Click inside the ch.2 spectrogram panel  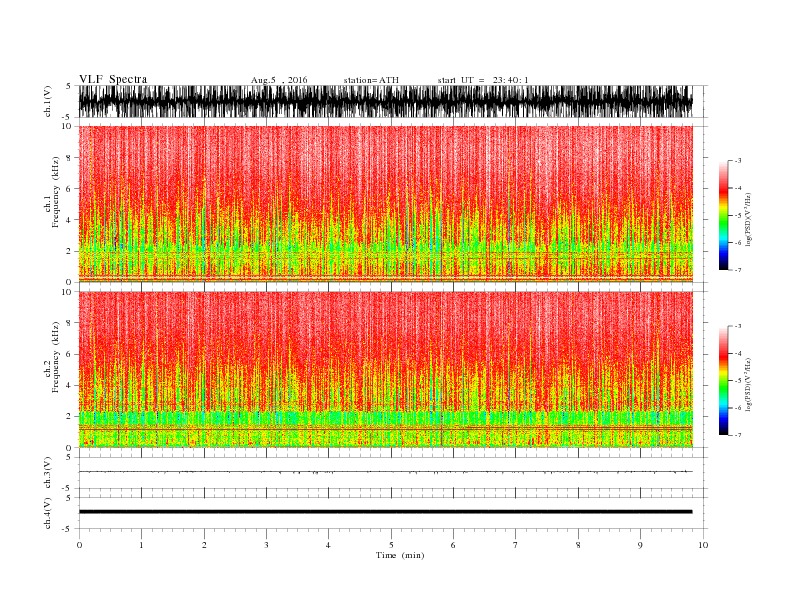pyautogui.click(x=385, y=369)
